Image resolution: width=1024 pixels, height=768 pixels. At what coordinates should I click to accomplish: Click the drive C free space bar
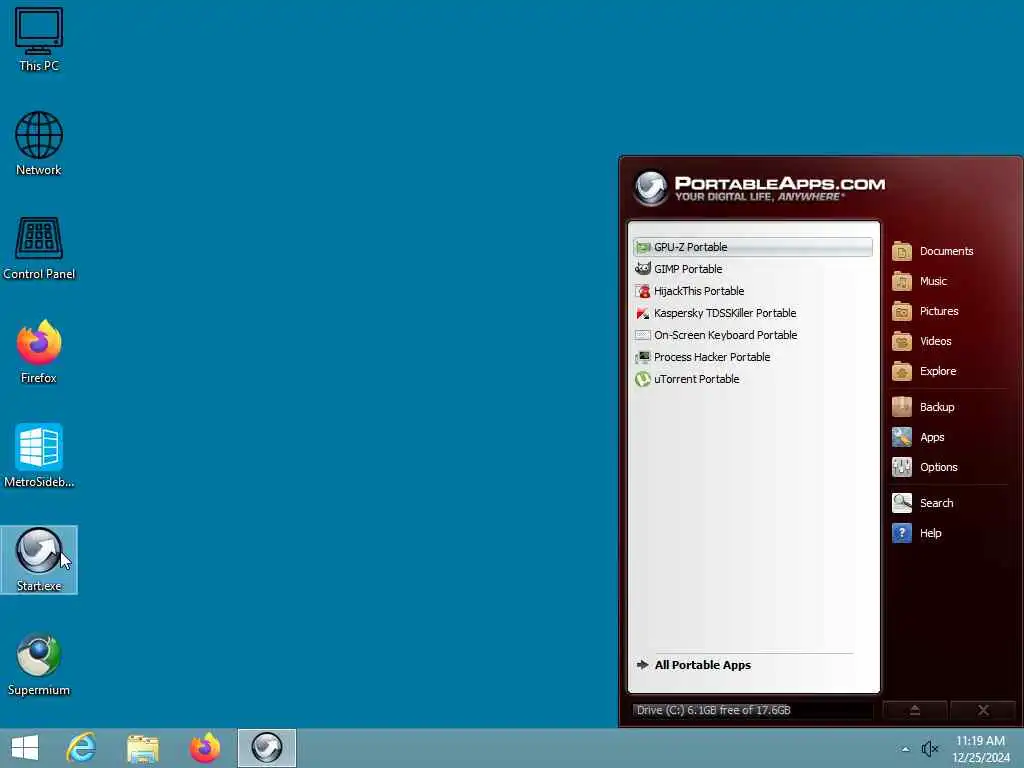tap(752, 711)
